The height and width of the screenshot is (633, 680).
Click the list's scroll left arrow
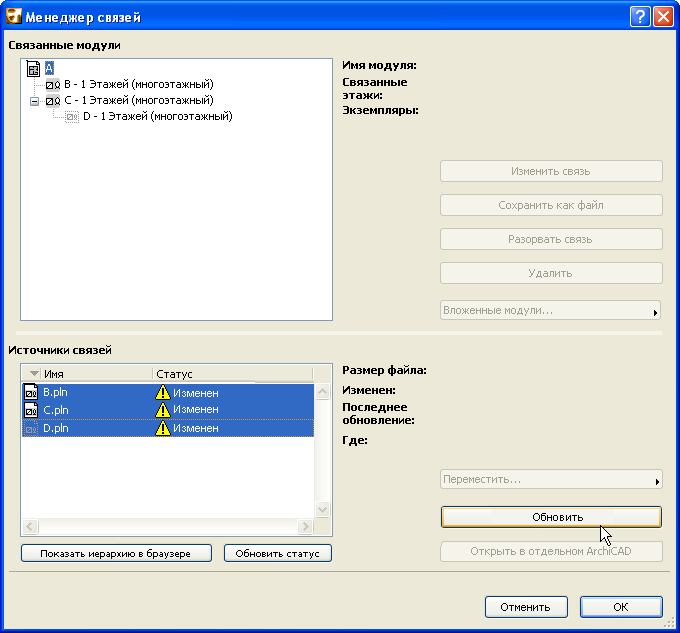coord(30,526)
